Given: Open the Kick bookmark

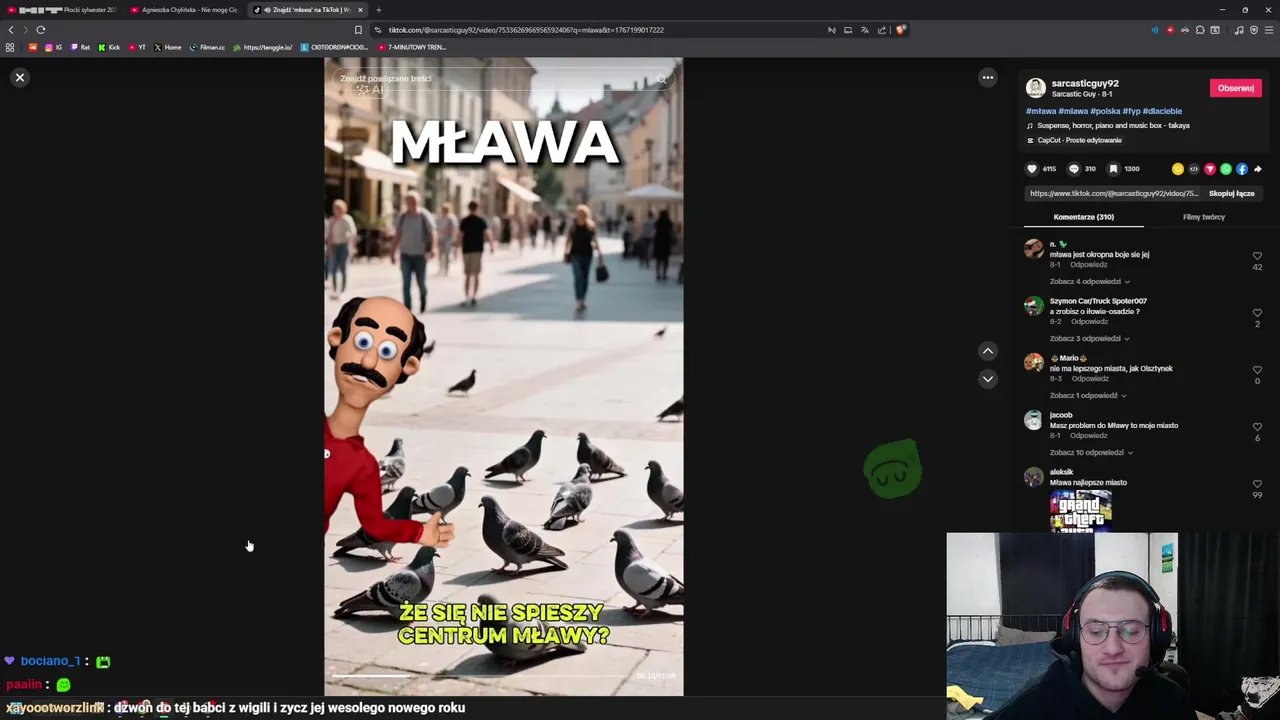Looking at the screenshot, I should tap(109, 47).
